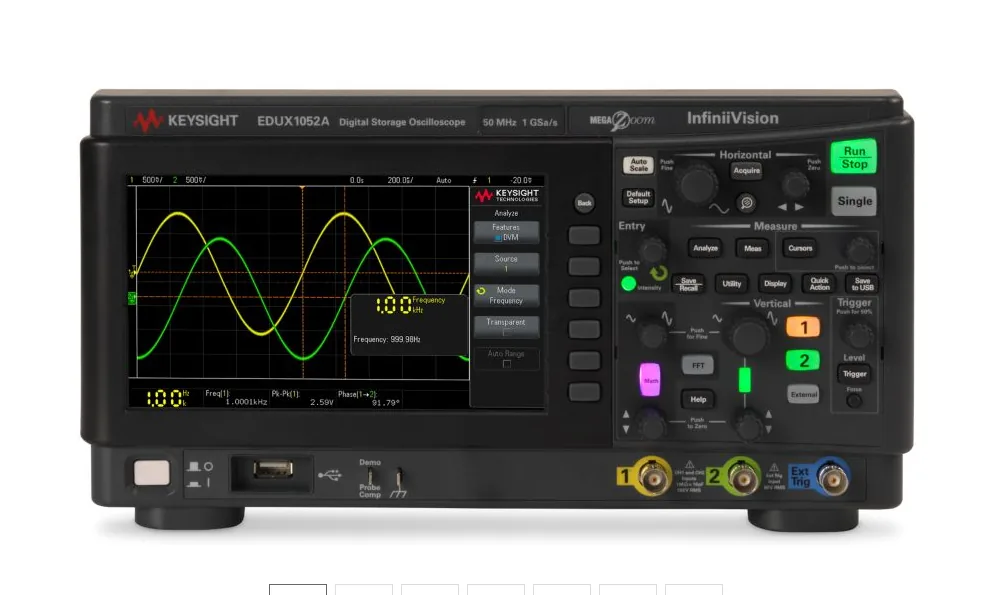982x595 pixels.
Task: Tap the Display key
Action: pos(775,284)
